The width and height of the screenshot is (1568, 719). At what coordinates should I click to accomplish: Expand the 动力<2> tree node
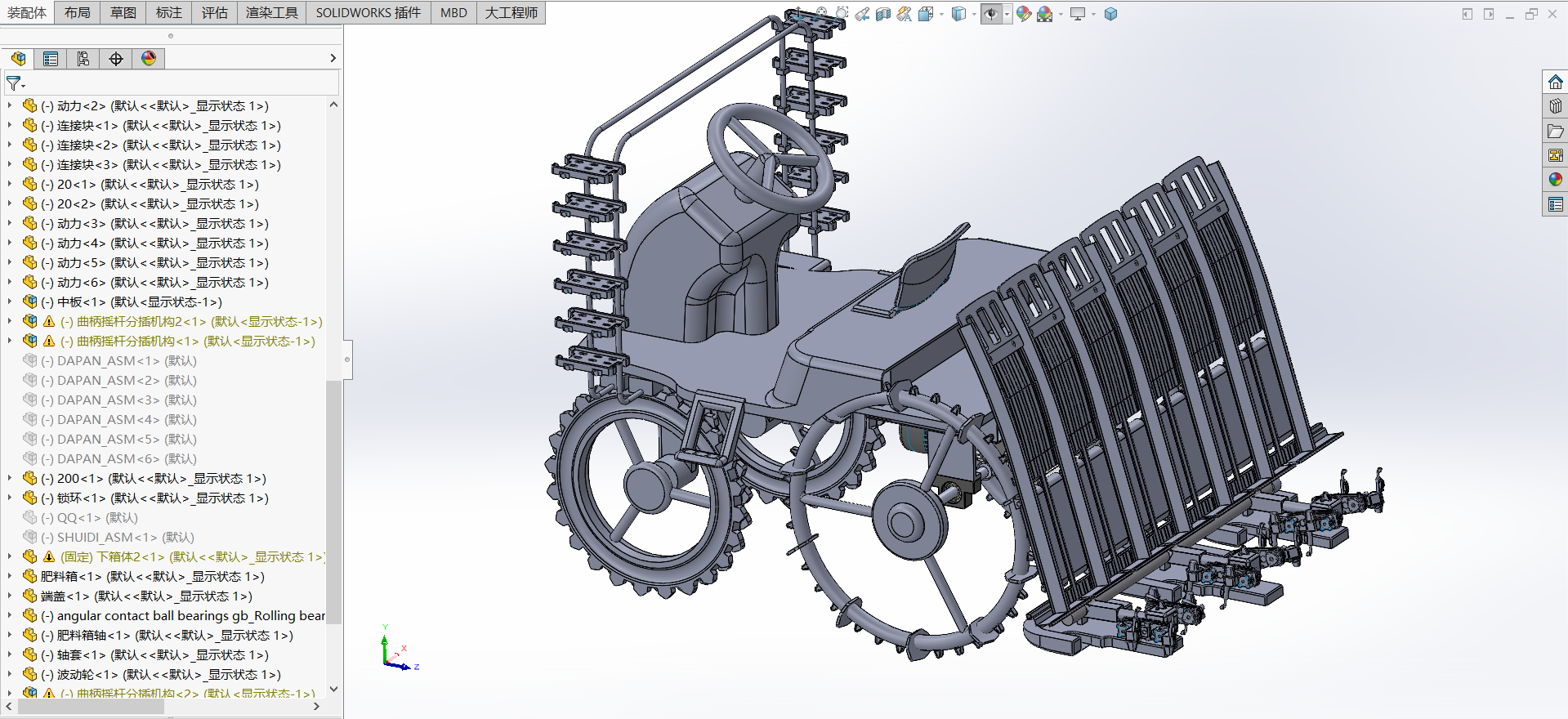[x=9, y=105]
